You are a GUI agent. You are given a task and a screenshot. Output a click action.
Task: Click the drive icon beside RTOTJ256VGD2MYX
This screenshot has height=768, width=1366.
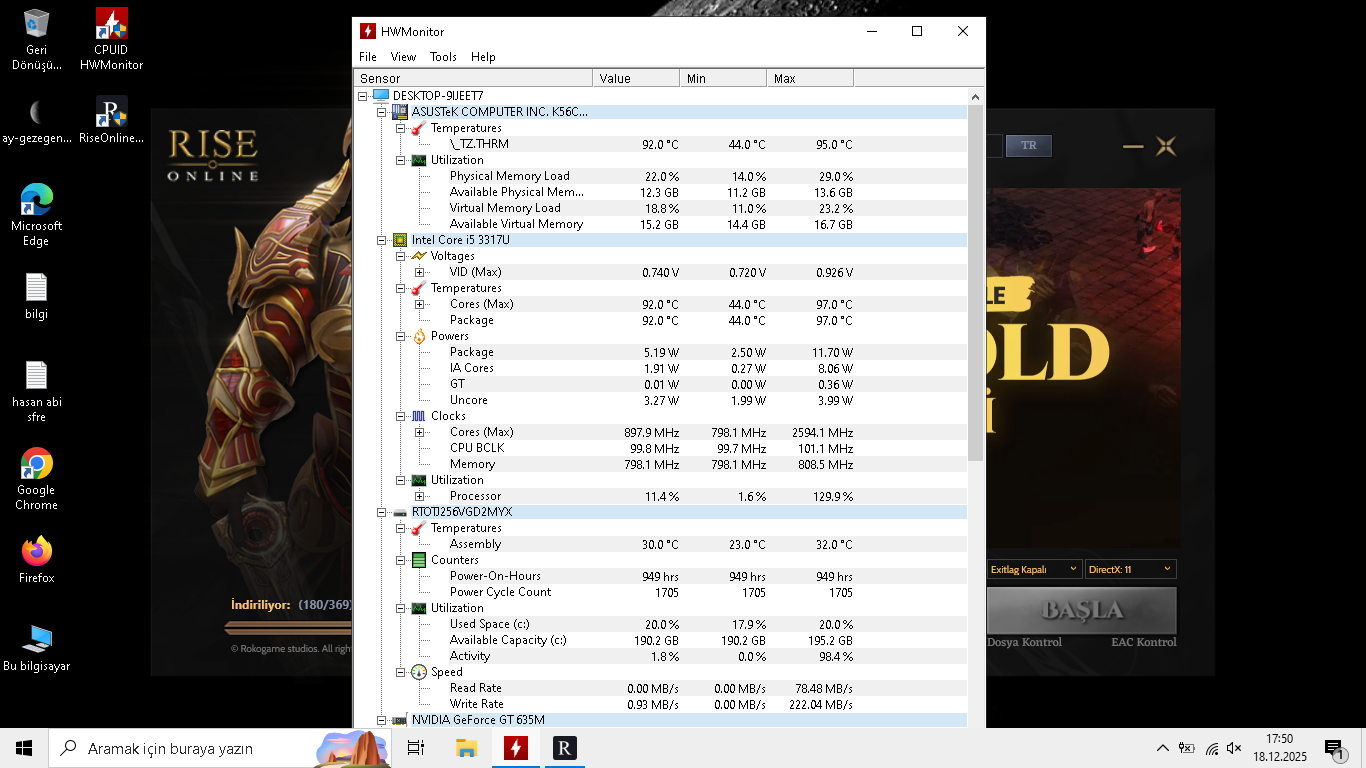(x=400, y=512)
